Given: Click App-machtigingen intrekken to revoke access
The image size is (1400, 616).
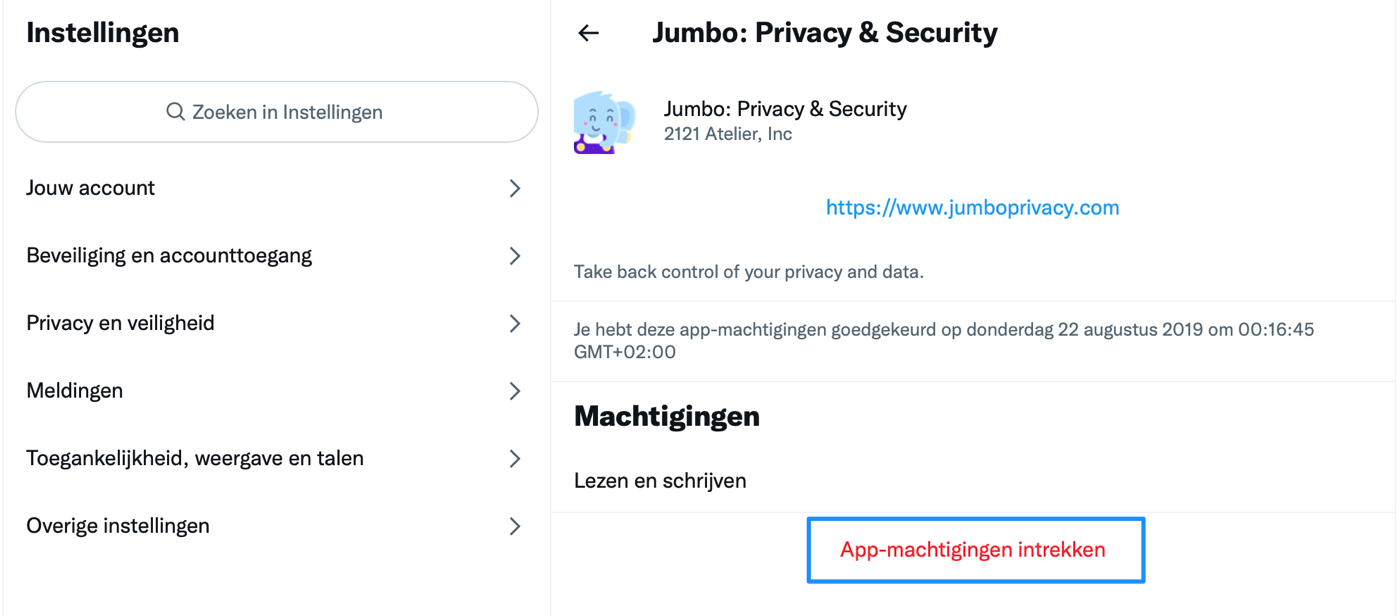Looking at the screenshot, I should [x=973, y=549].
